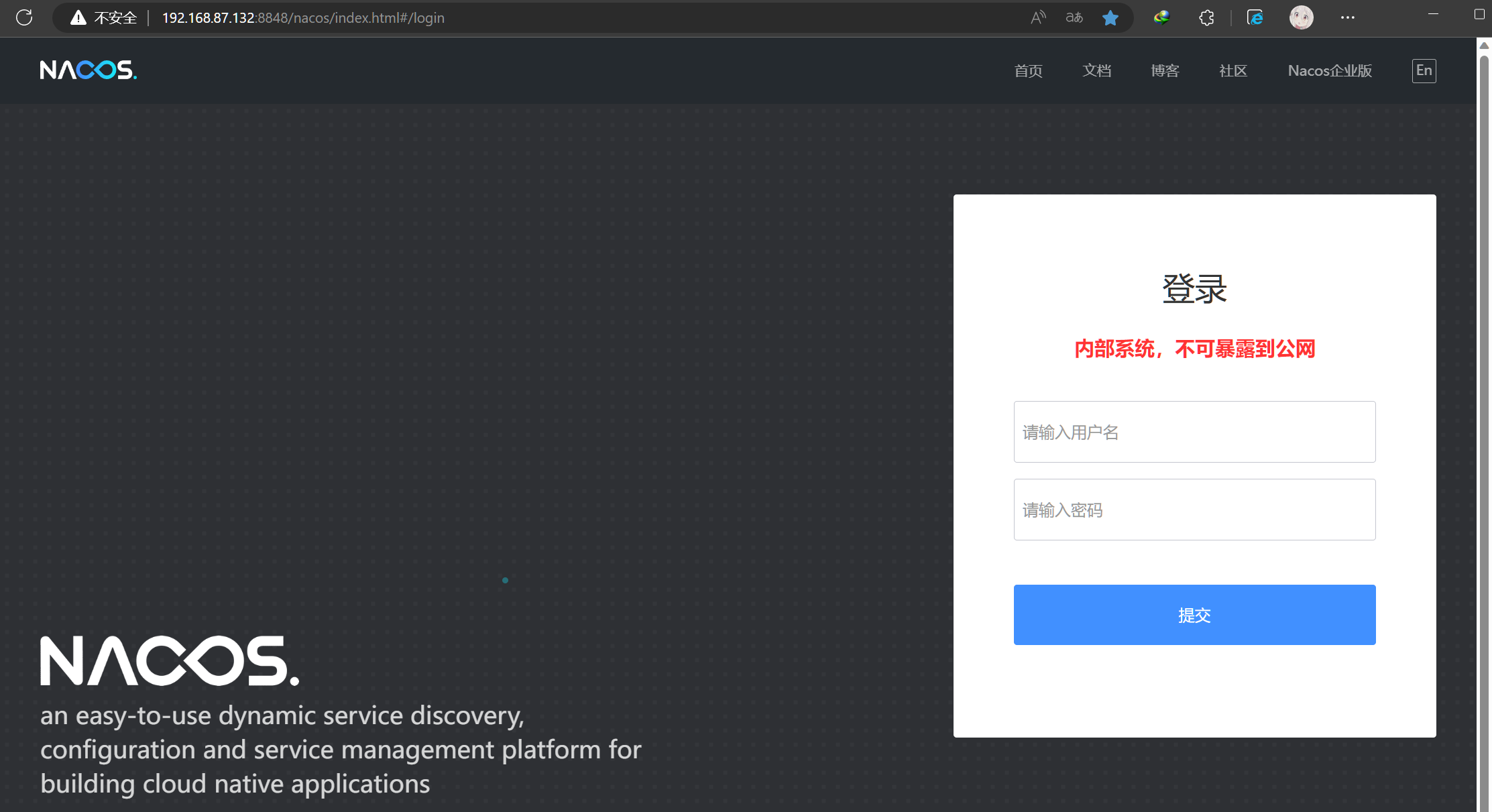Open the Extensions puzzle icon
This screenshot has width=1492, height=812.
[1206, 17]
